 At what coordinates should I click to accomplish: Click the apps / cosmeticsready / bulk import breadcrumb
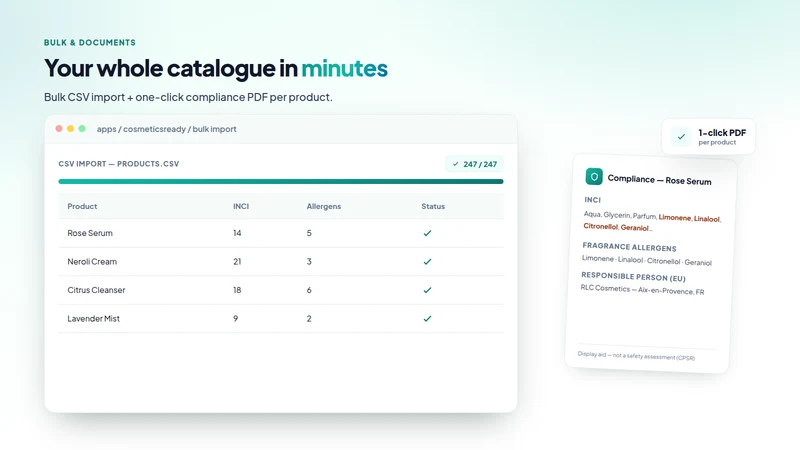167,129
